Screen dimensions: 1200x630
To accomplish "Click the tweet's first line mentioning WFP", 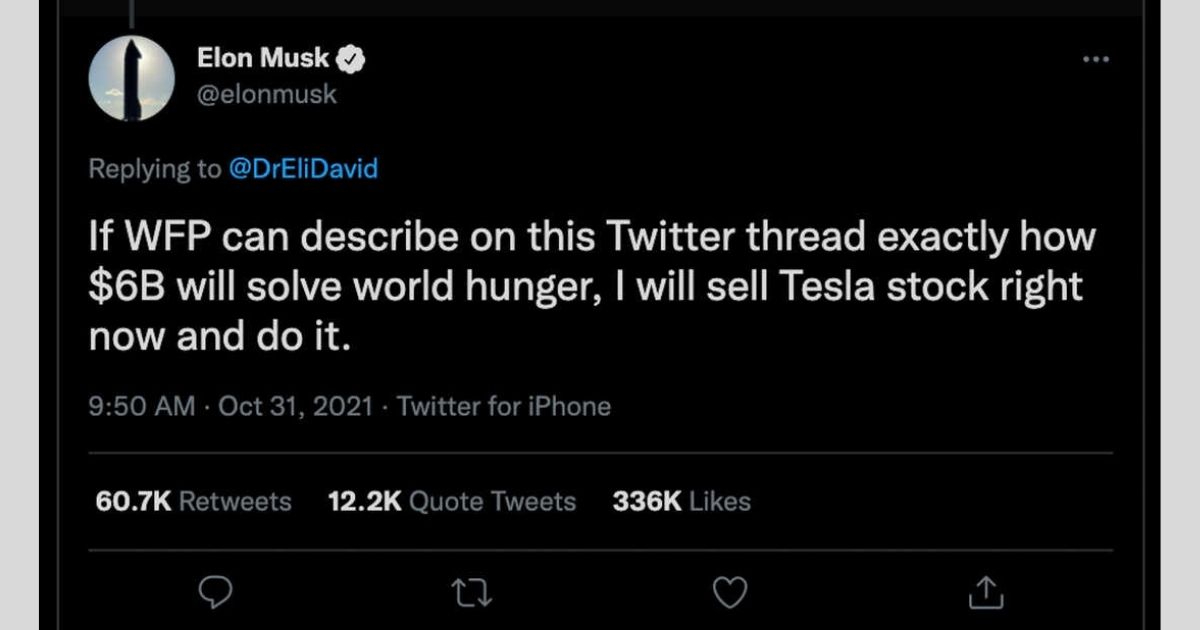I will pos(592,238).
